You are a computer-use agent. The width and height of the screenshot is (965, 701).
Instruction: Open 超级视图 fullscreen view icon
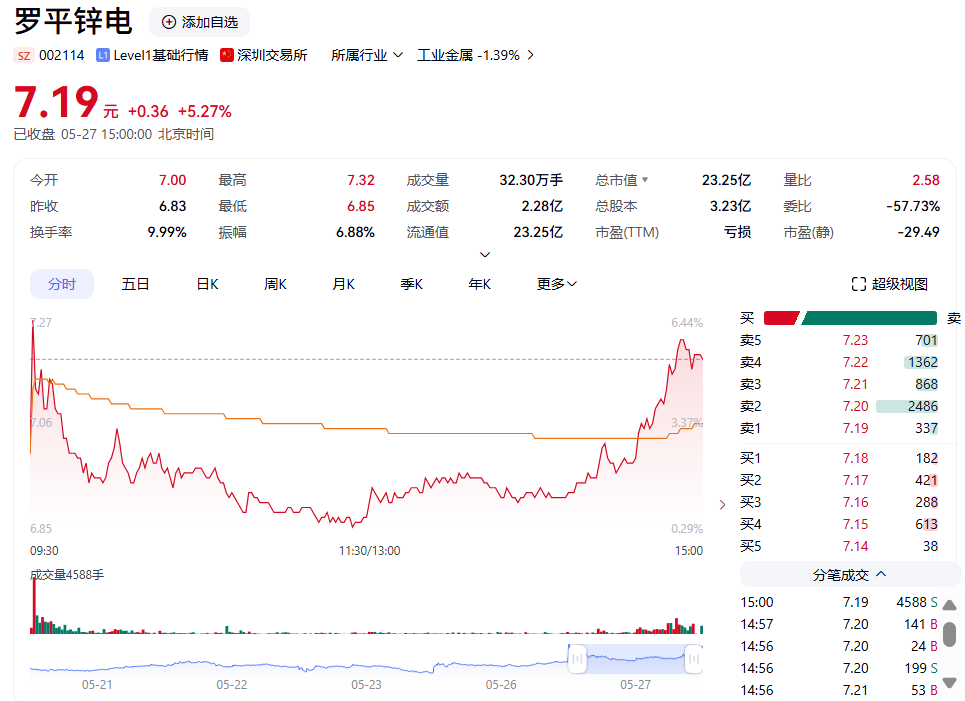click(858, 284)
